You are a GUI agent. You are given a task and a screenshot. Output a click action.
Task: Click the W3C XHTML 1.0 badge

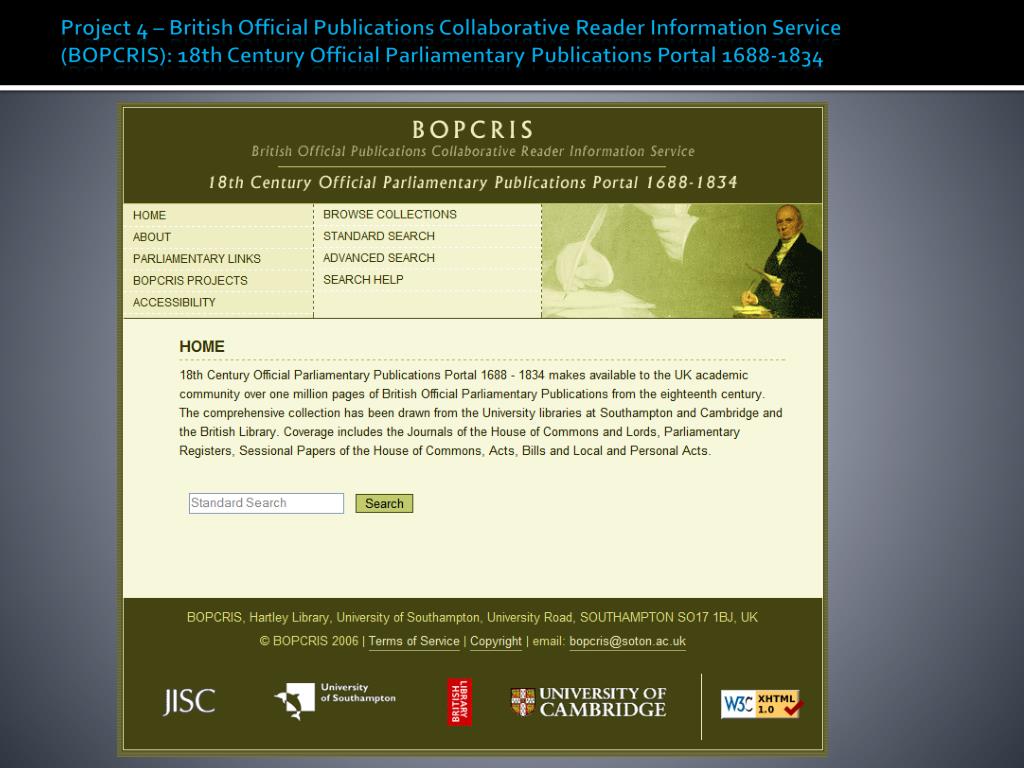tap(762, 704)
